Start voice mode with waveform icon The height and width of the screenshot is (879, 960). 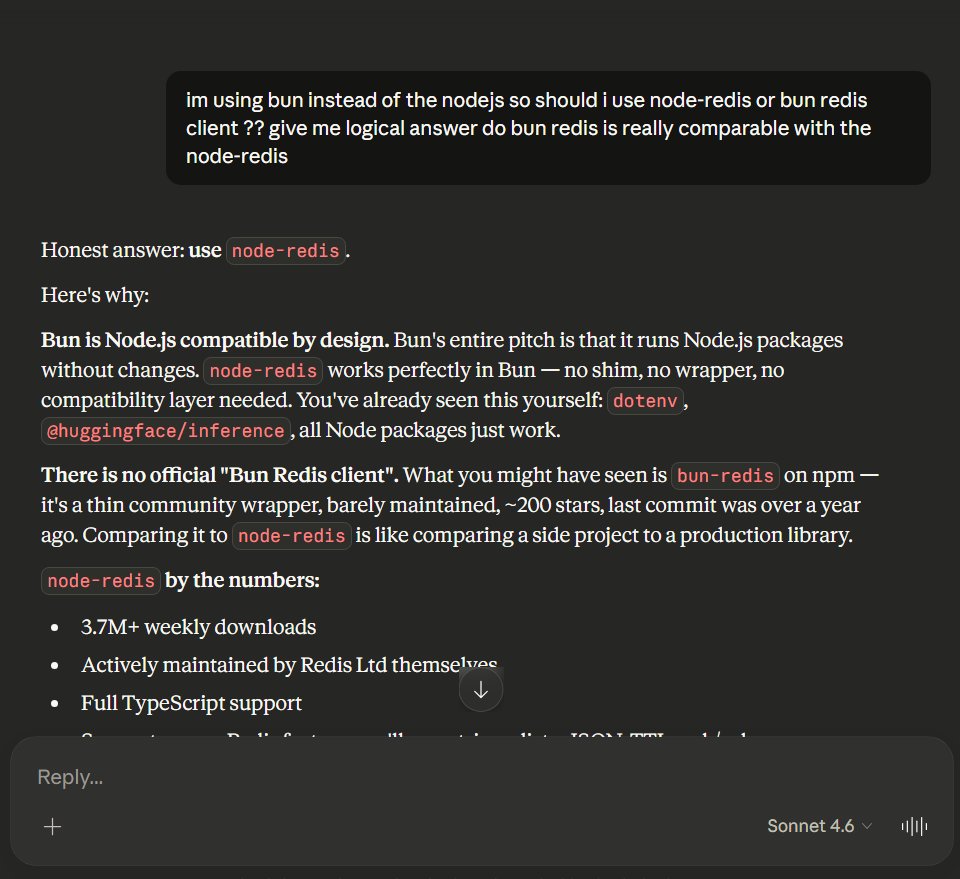pyautogui.click(x=914, y=826)
